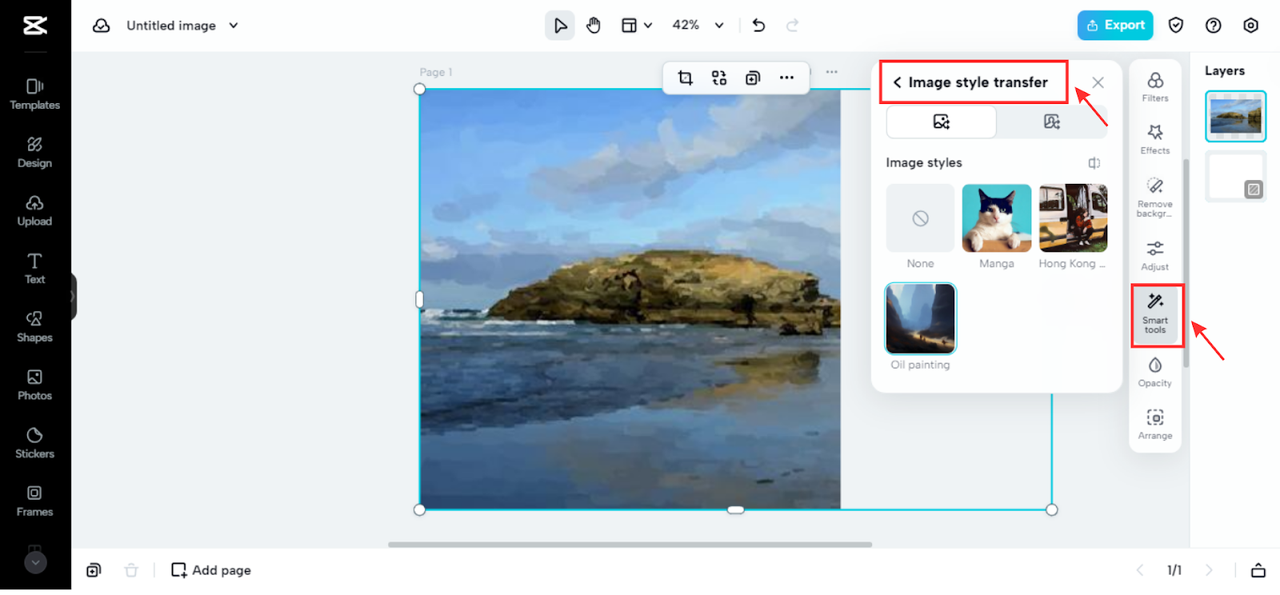Select the hand pan tool
The image size is (1280, 595).
594,26
